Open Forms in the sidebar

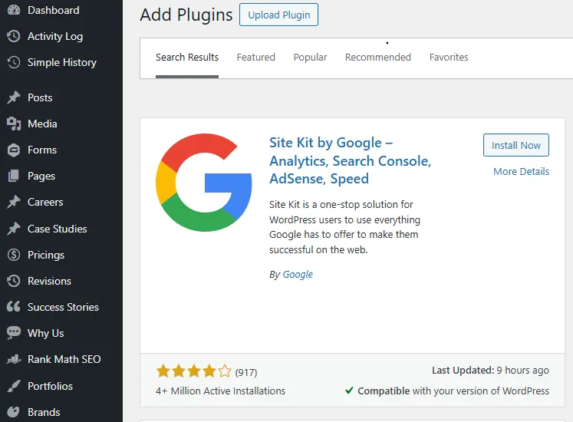[x=42, y=150]
